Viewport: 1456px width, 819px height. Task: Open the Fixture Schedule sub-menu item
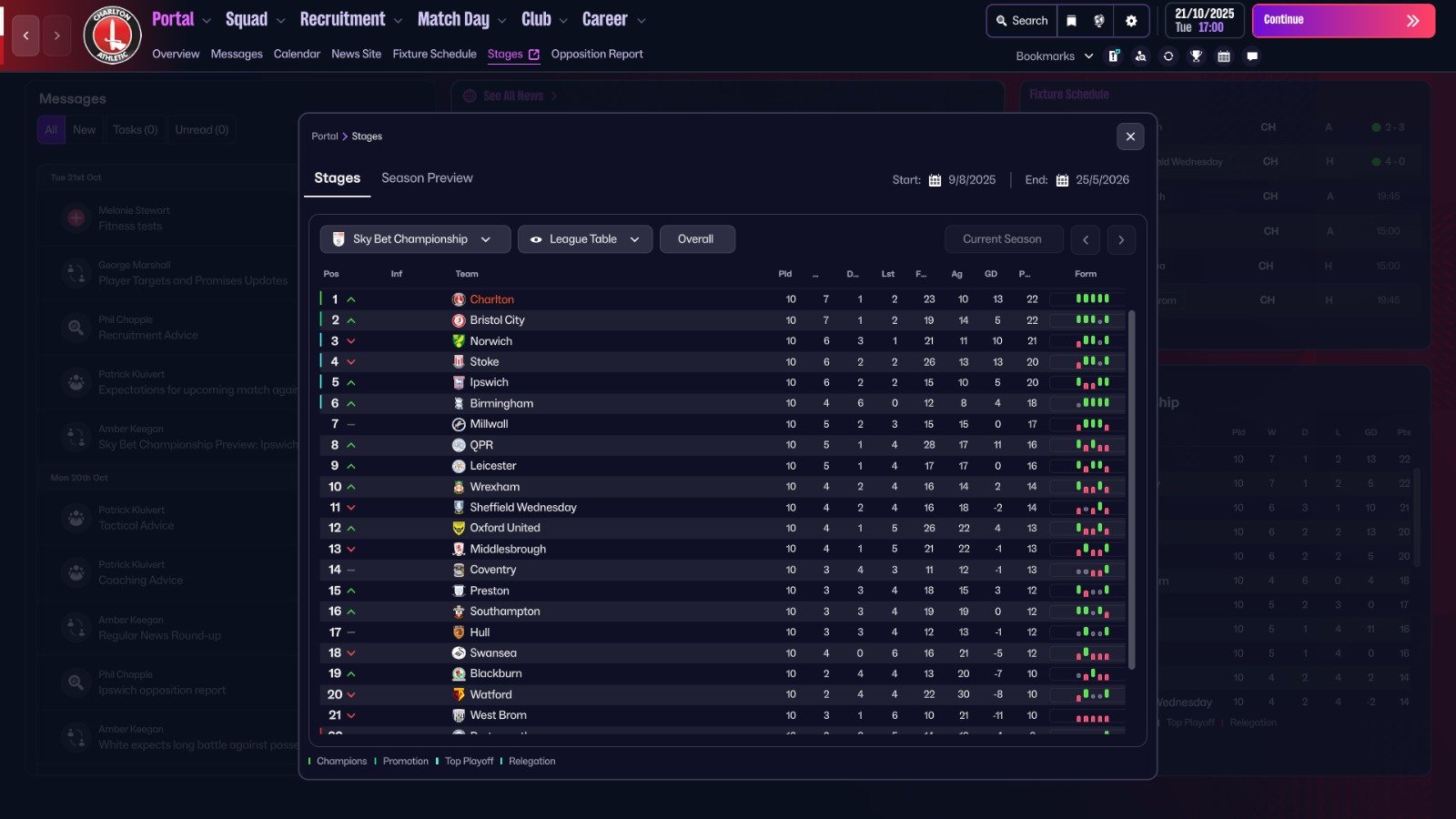pos(435,54)
